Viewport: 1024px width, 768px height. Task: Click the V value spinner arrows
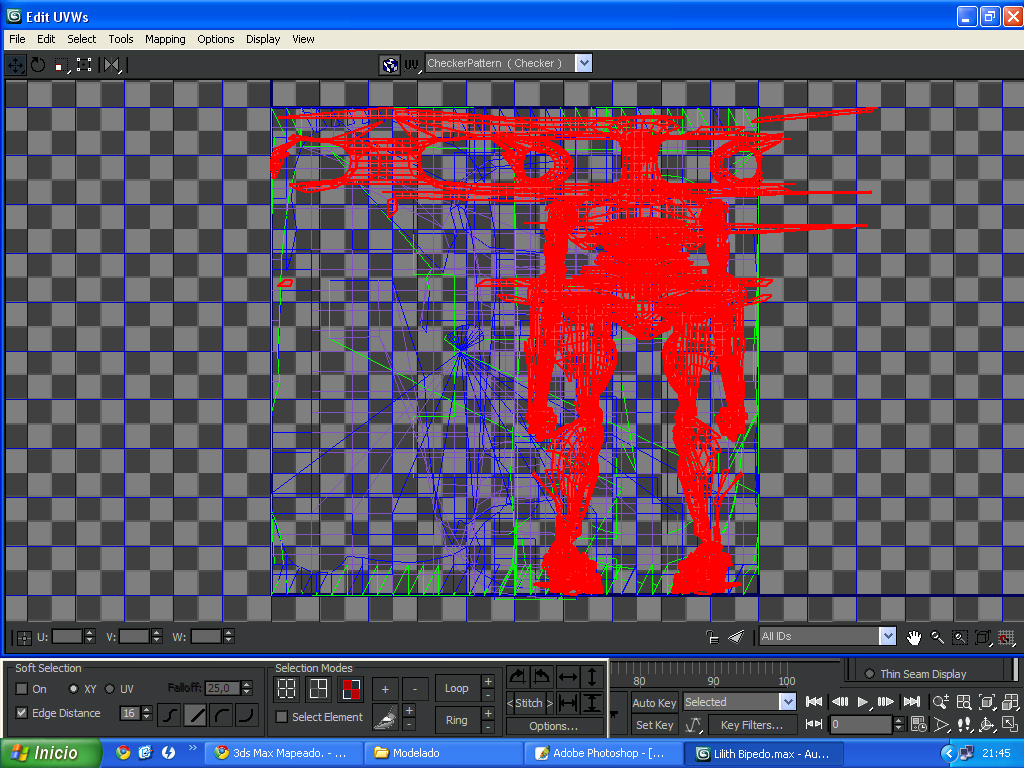tap(157, 636)
